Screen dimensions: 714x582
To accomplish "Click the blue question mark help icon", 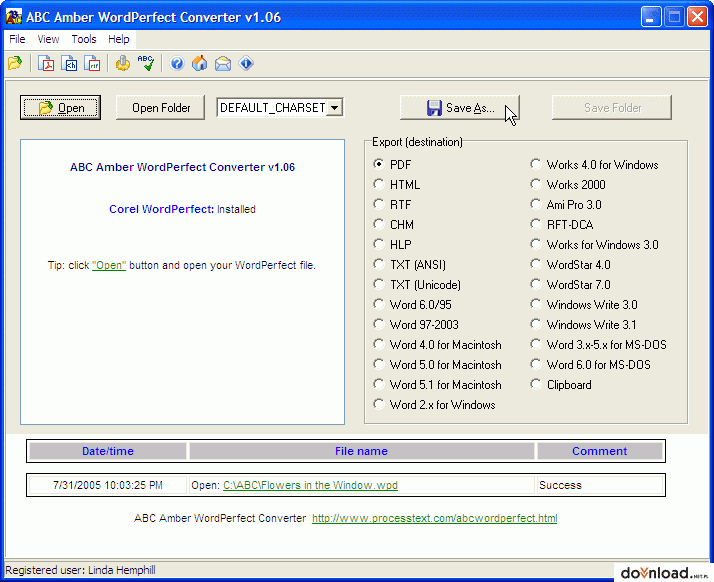I will pyautogui.click(x=177, y=63).
